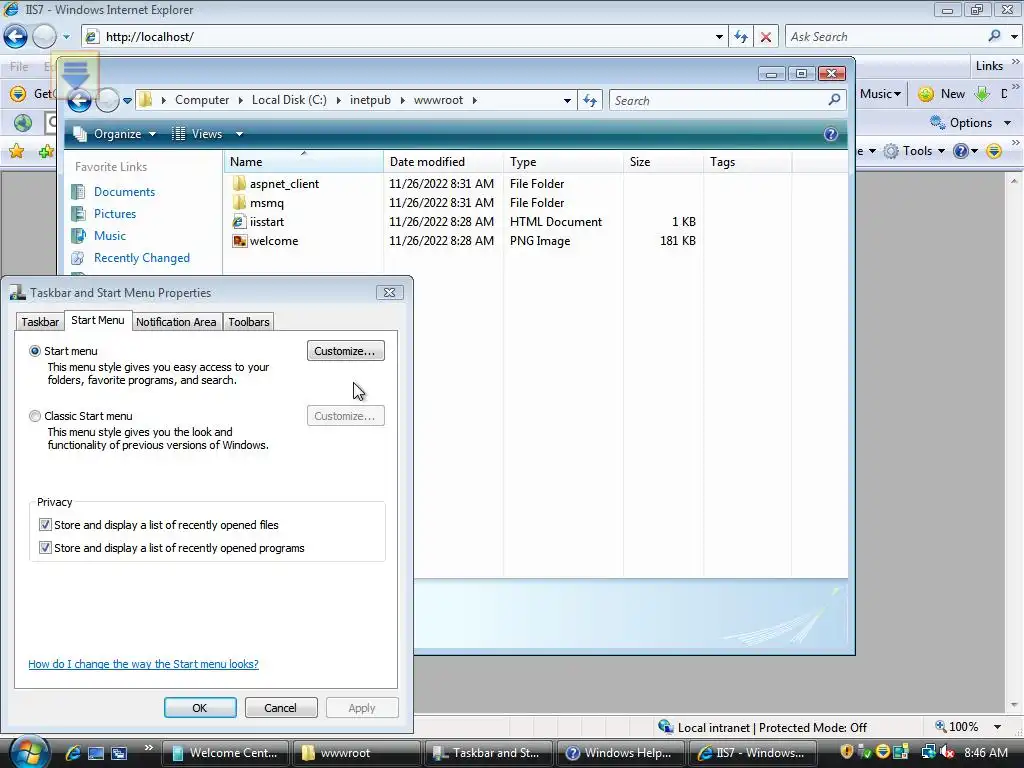This screenshot has height=768, width=1024.
Task: Open Documents favorite link in Explorer
Action: (124, 192)
